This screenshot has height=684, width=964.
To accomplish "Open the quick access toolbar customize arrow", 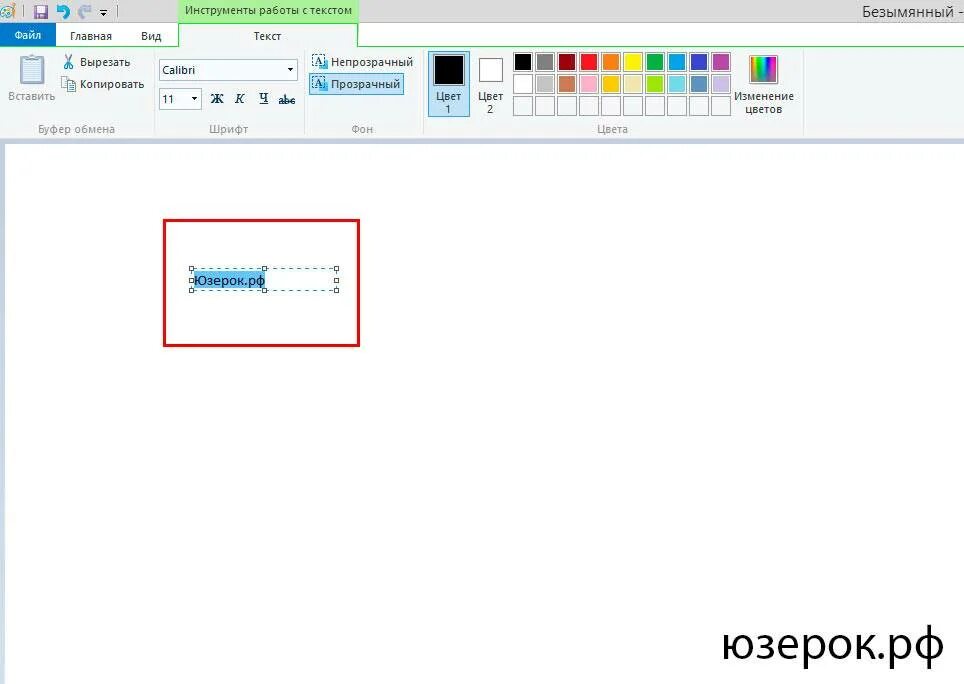I will (x=103, y=12).
